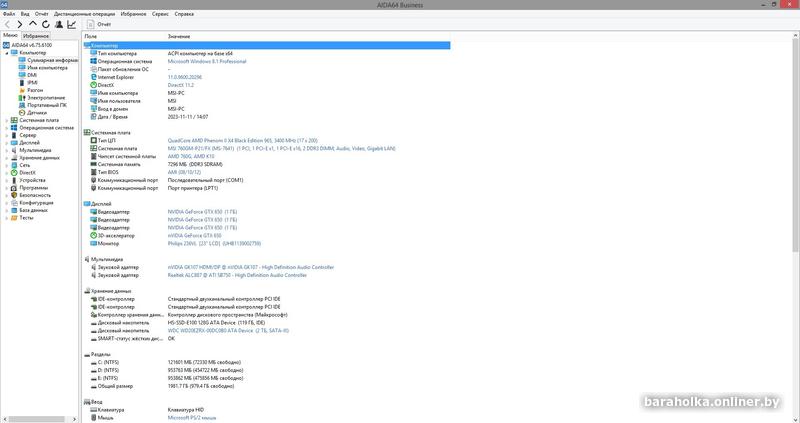800x423 pixels.
Task: Expand the Дисплей node in the left tree
Action: [x=7, y=143]
